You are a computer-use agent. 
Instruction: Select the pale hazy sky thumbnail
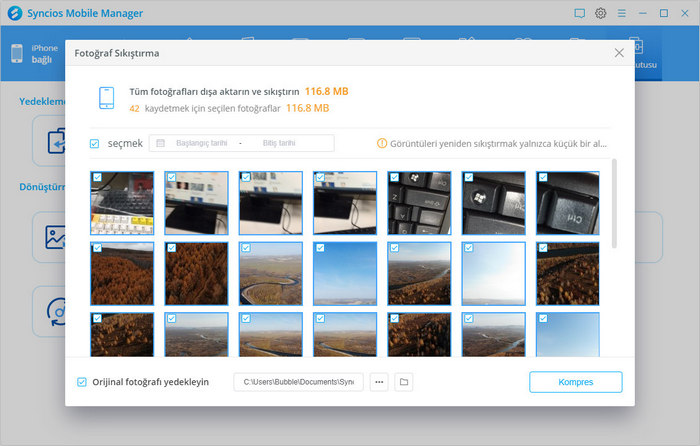click(493, 274)
